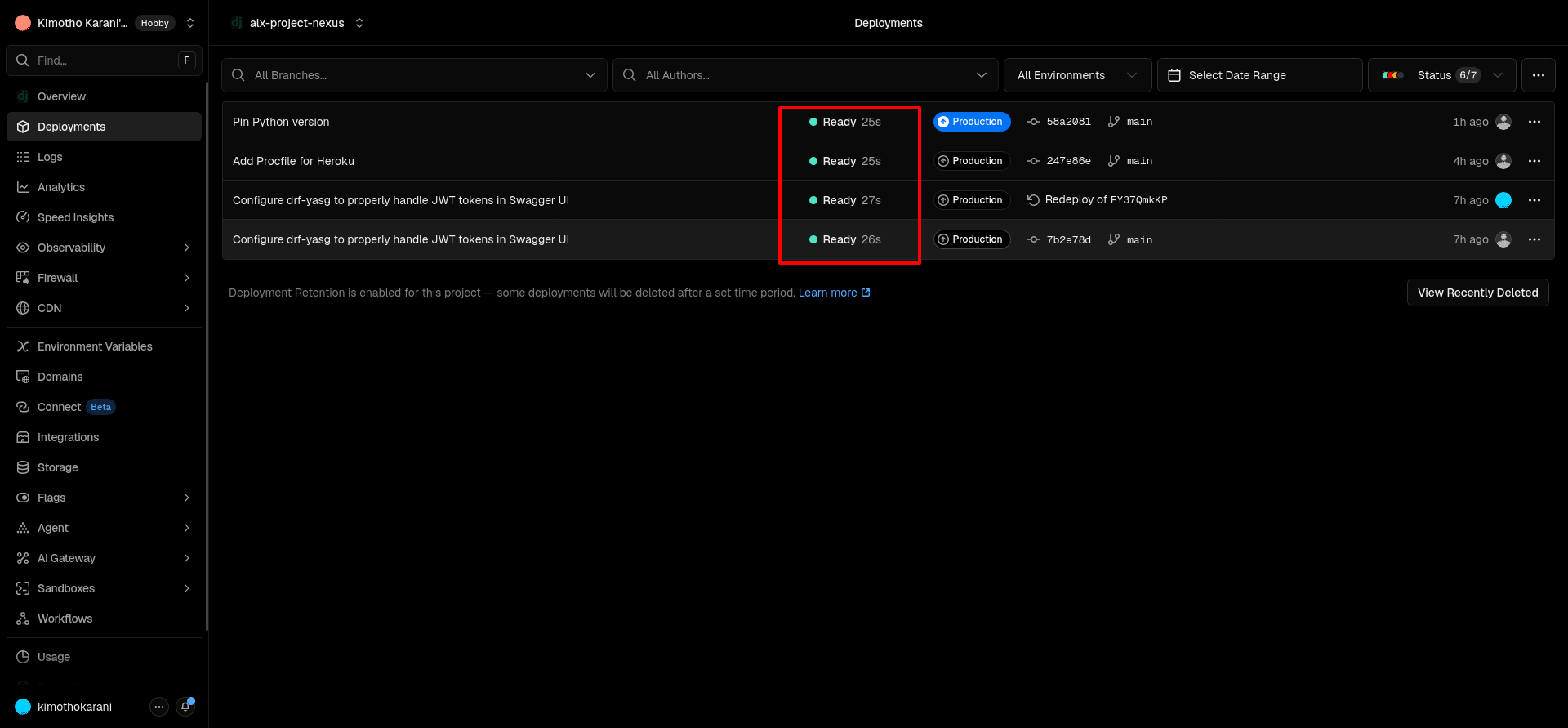Open the Pin Python version deployment
The height and width of the screenshot is (728, 1568).
[281, 122]
